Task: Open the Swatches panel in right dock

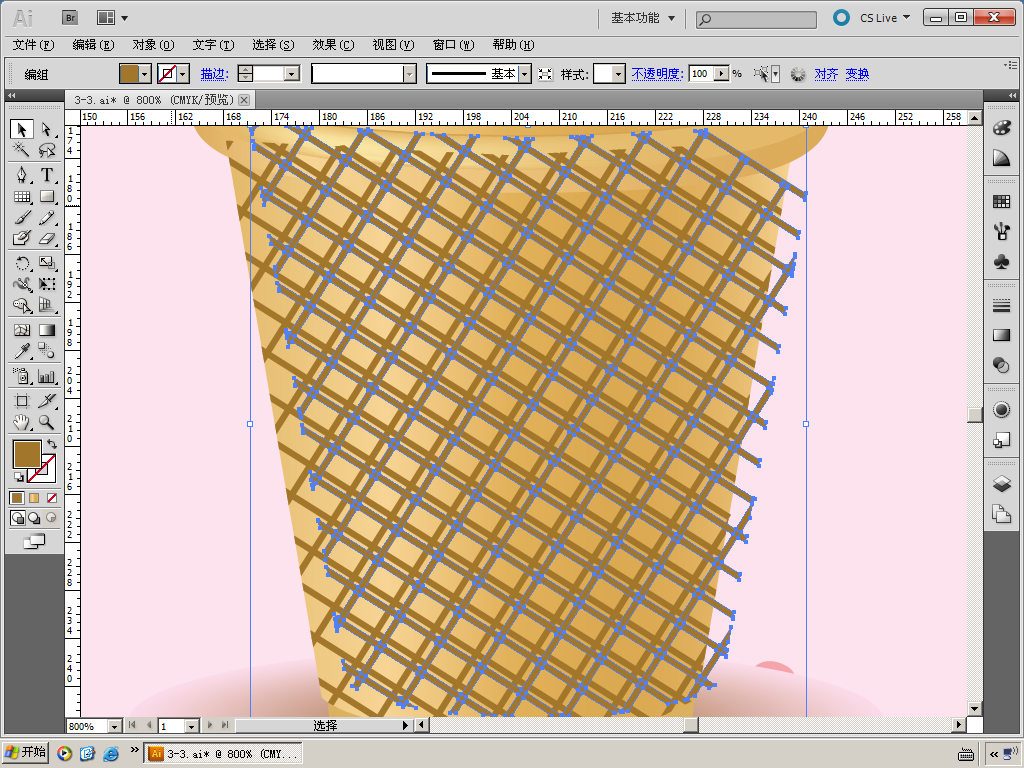Action: point(1001,202)
